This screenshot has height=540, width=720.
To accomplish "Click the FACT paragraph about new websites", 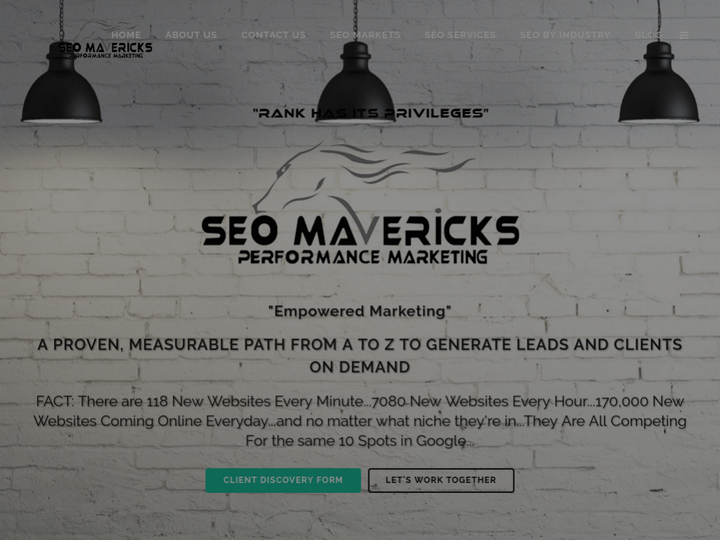I will [360, 421].
